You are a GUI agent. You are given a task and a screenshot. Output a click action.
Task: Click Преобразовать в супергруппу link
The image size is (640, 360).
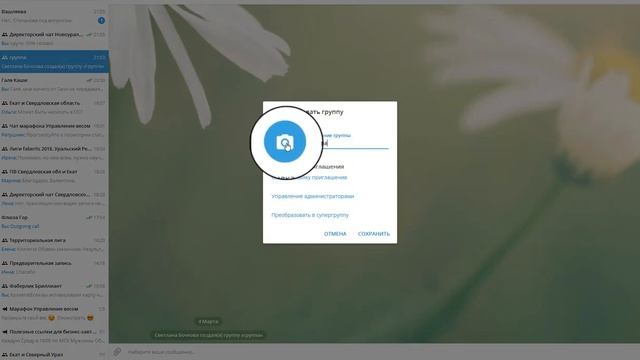310,215
